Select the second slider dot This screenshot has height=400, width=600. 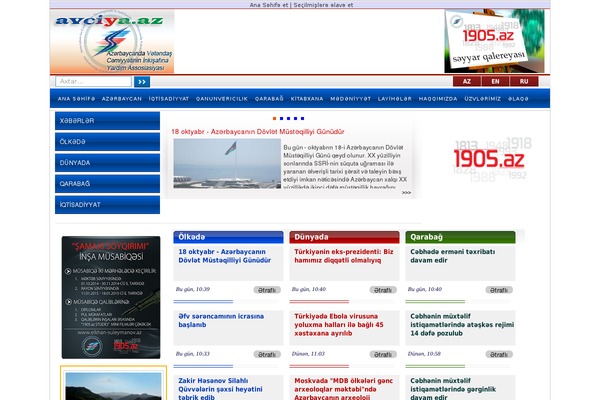(x=281, y=119)
